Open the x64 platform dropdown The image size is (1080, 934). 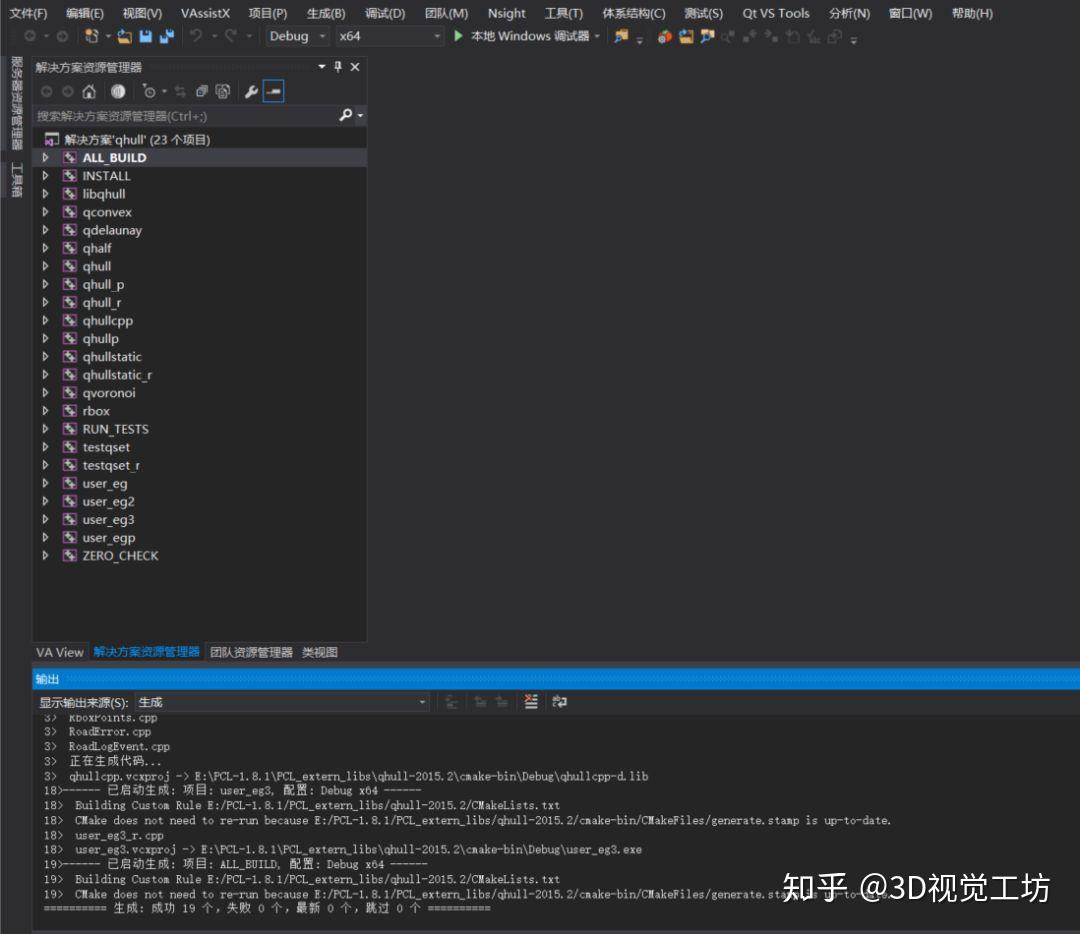pos(390,35)
